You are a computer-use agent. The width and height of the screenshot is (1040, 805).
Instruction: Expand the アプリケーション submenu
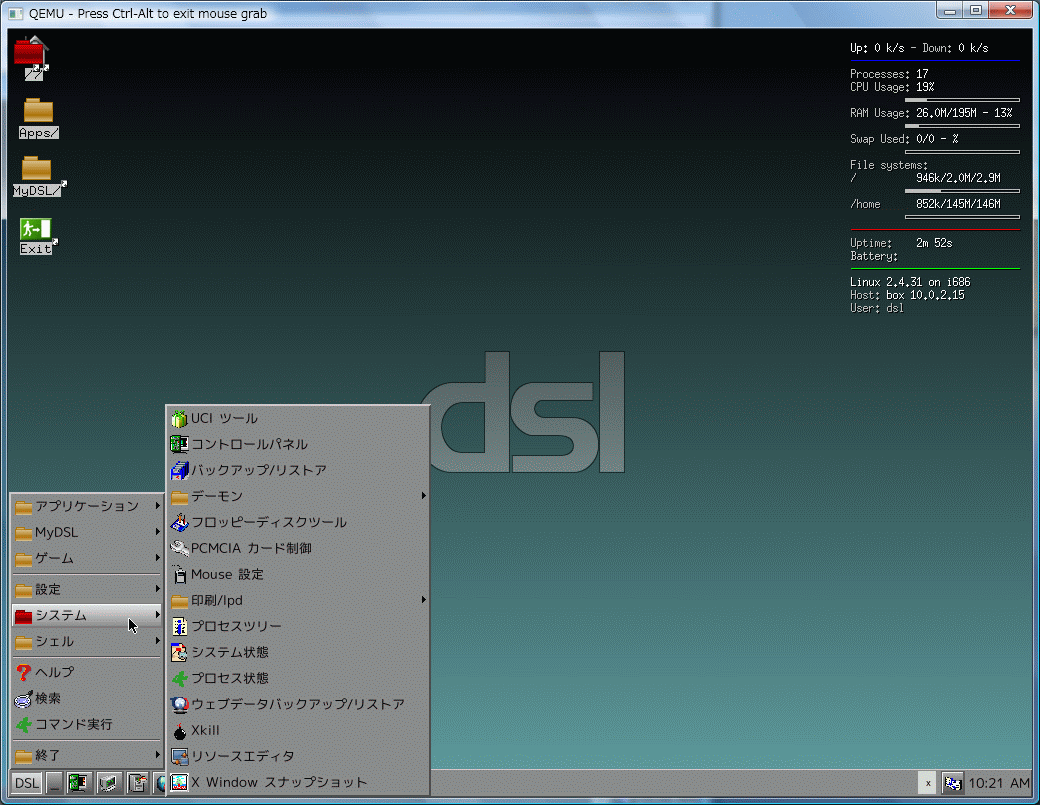click(87, 506)
